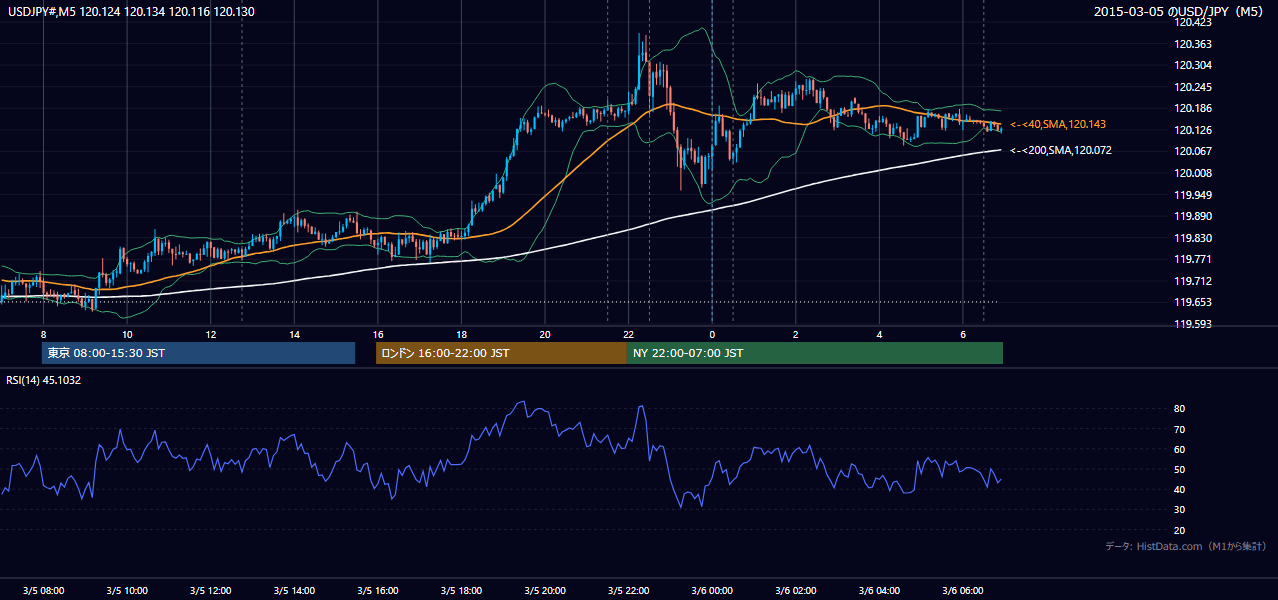This screenshot has height=600, width=1278.
Task: Click the orange 40 SMA label 120.143
Action: coord(1058,124)
